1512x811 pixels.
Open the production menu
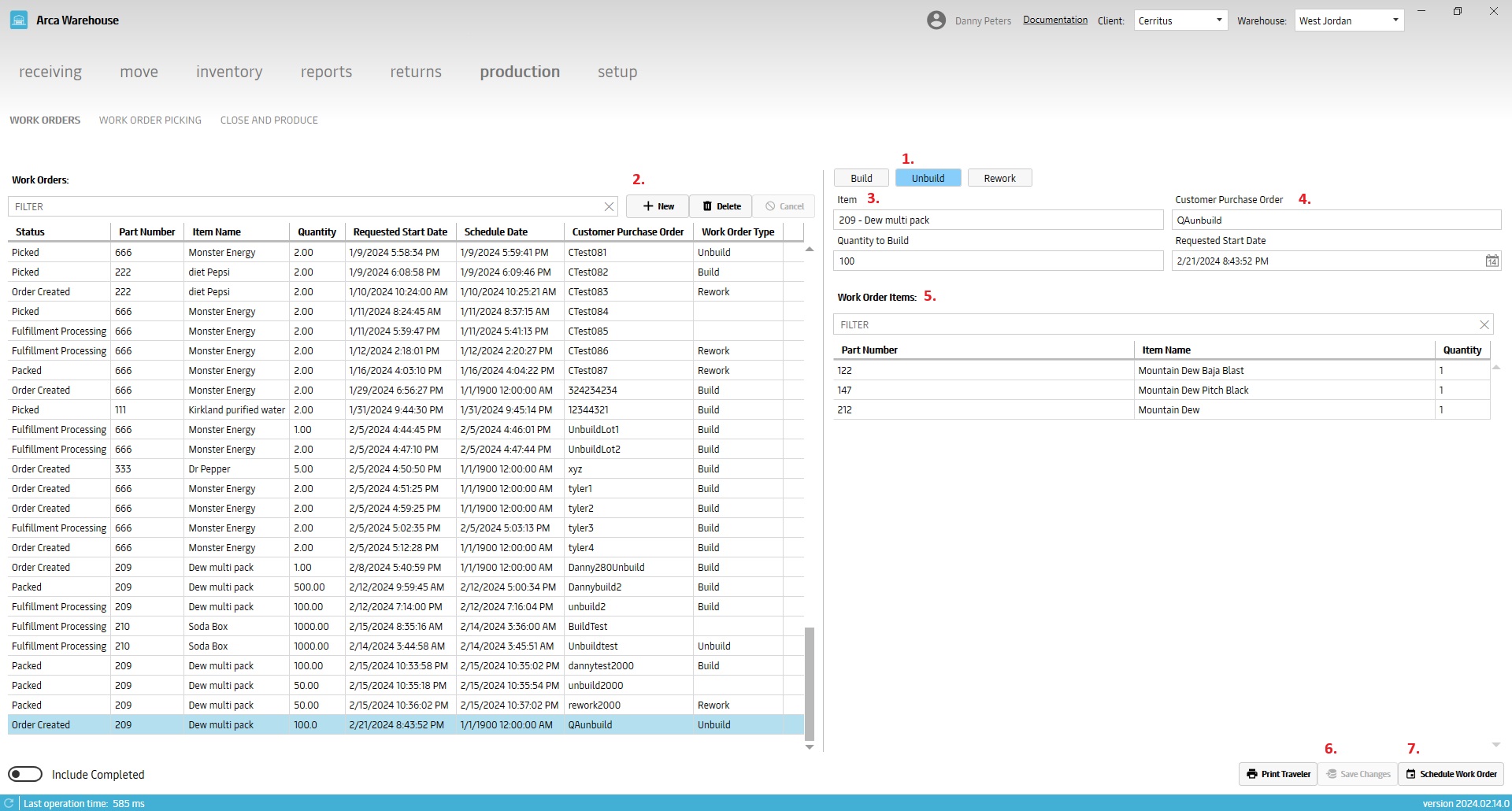(520, 72)
